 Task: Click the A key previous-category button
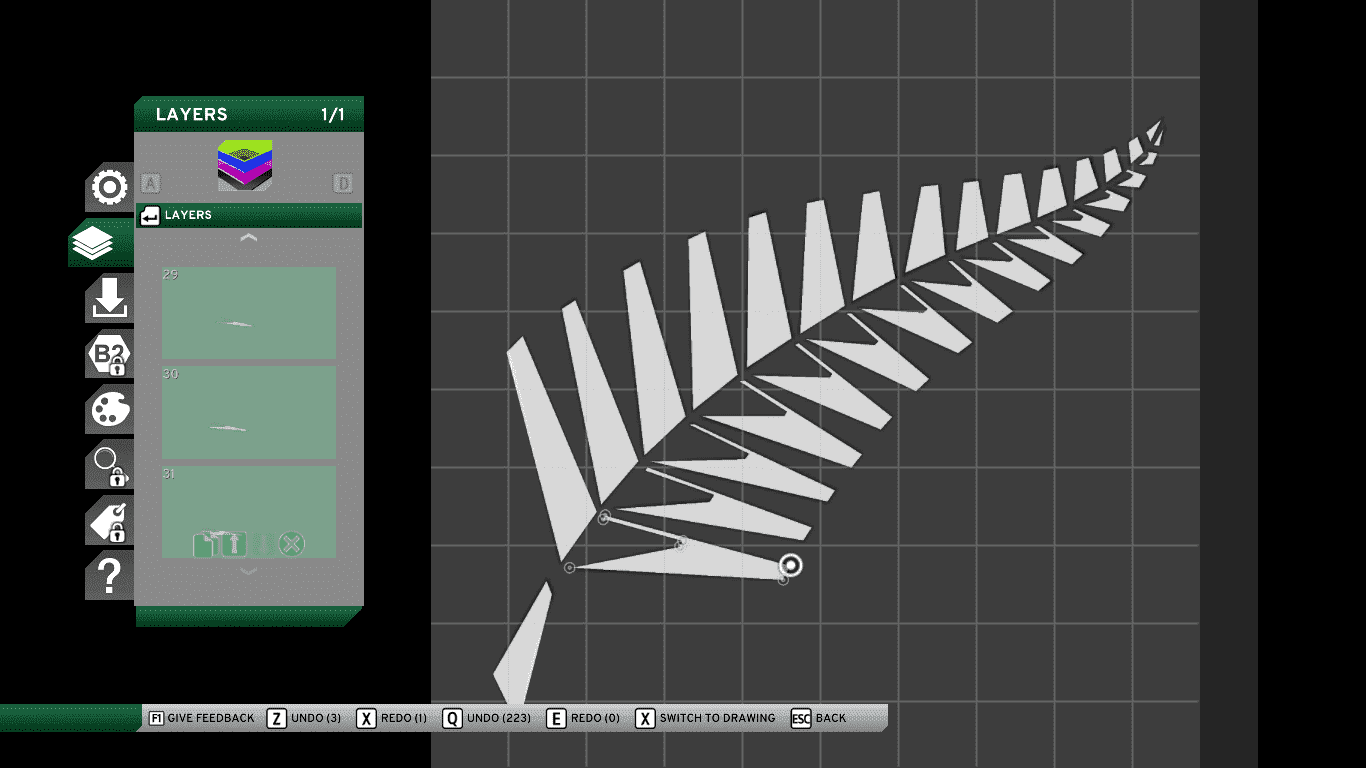point(151,183)
